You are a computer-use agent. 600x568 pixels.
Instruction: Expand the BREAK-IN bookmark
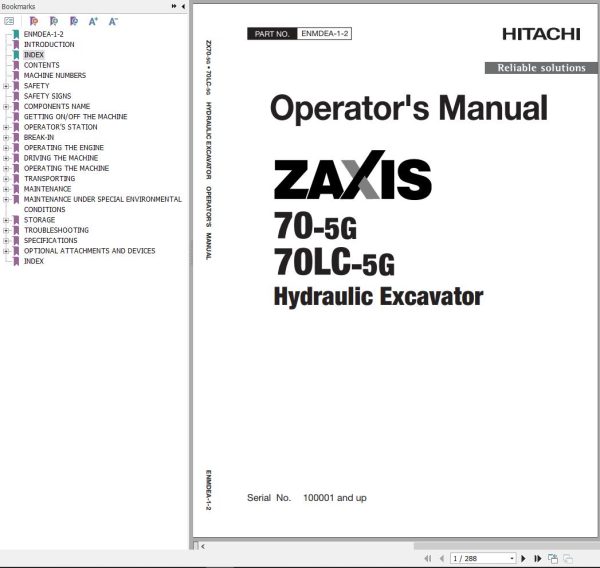(6, 138)
